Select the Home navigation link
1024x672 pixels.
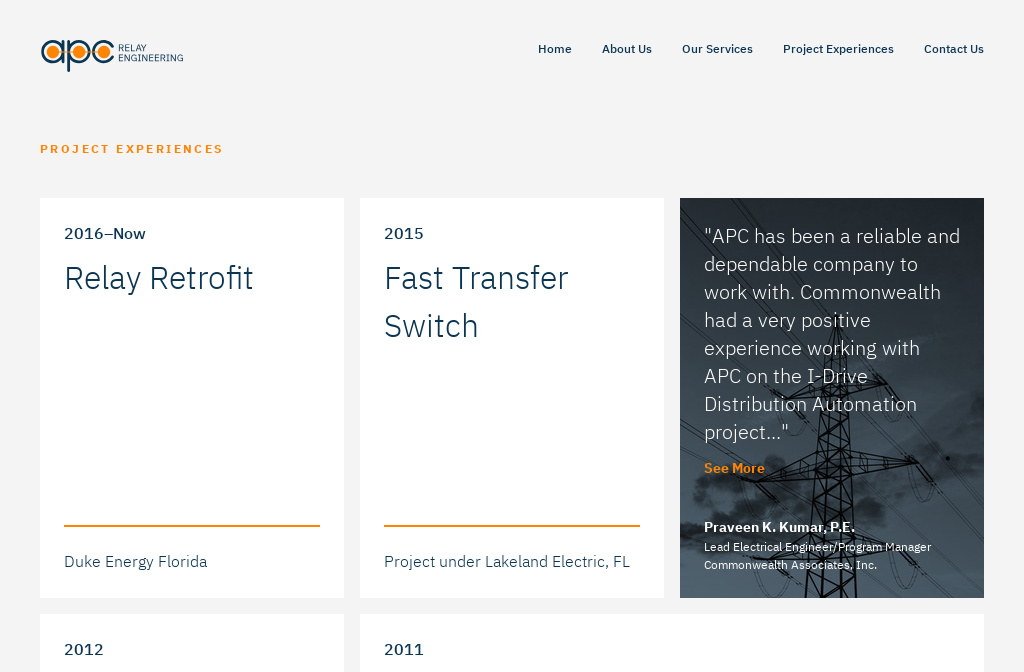554,48
